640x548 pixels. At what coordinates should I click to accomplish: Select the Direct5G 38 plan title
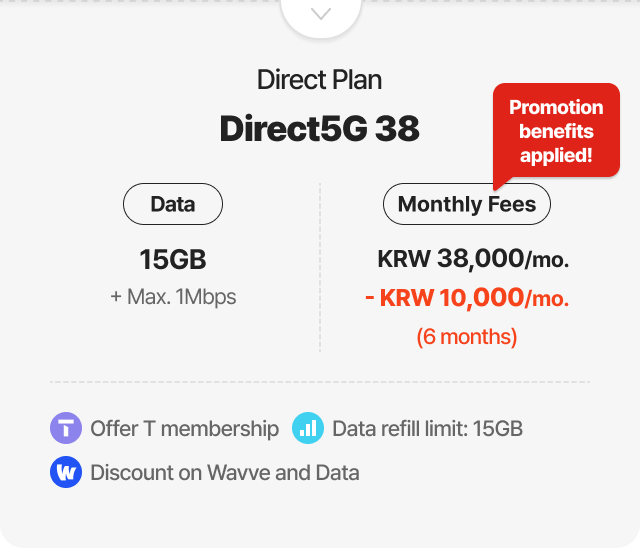point(320,129)
